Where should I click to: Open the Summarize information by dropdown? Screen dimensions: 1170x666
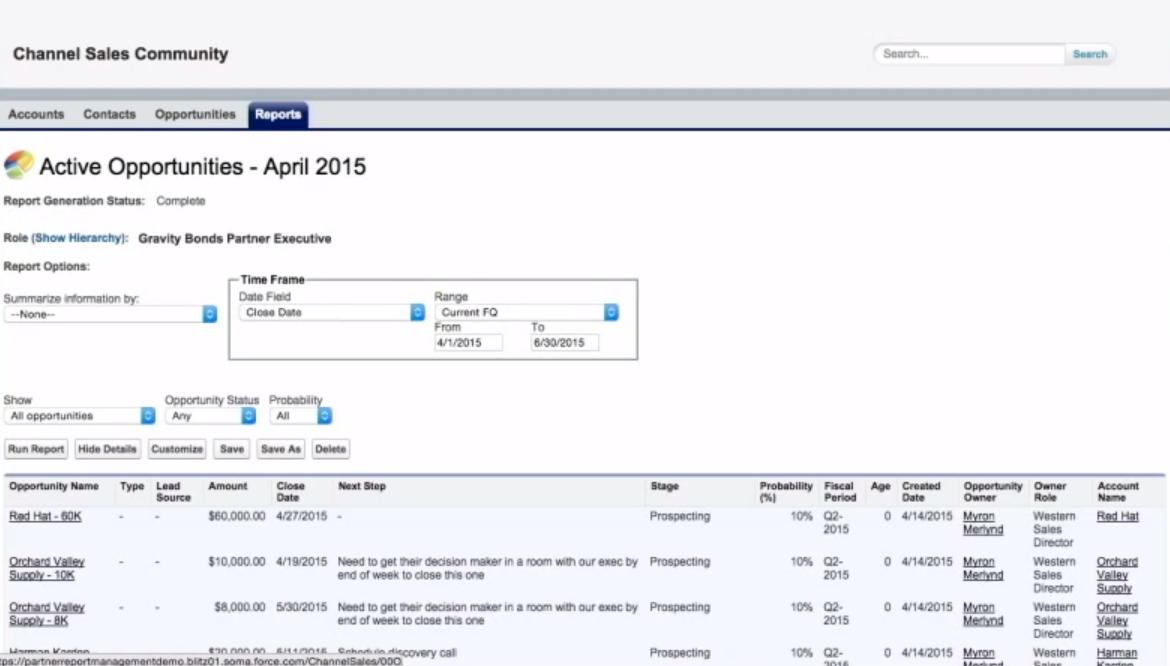[x=110, y=314]
